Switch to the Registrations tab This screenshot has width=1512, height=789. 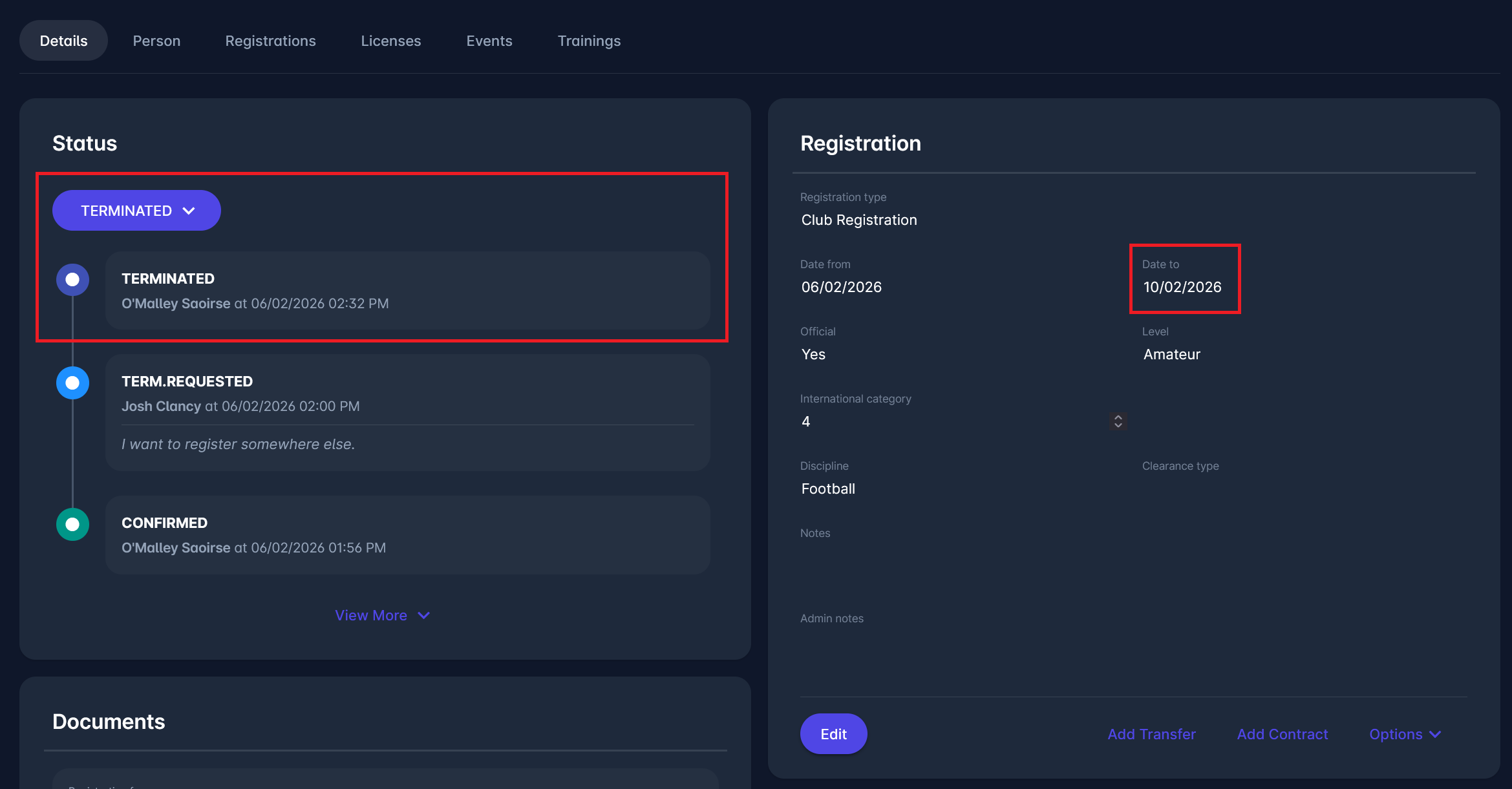(270, 41)
